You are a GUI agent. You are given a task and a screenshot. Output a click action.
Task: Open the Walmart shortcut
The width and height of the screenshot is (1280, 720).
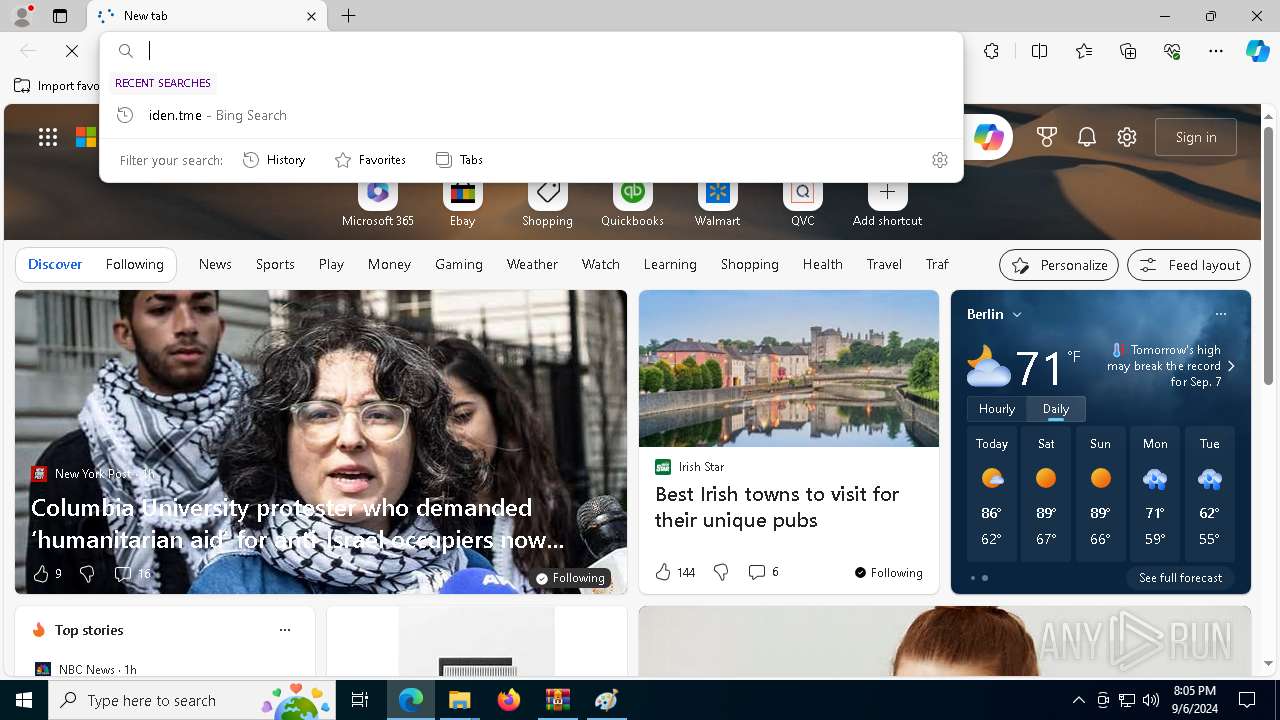717,204
